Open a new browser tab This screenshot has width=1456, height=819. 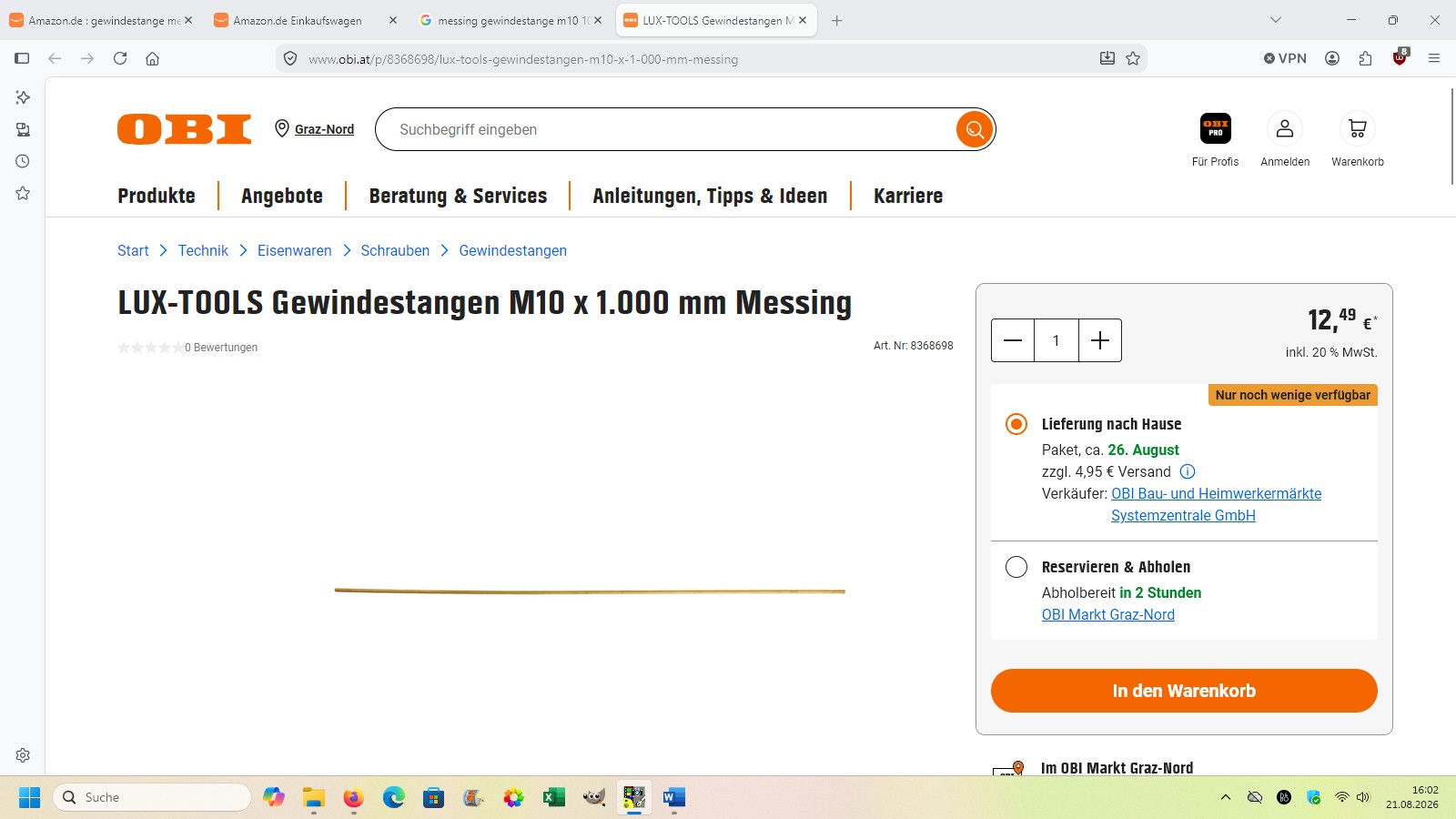837,20
